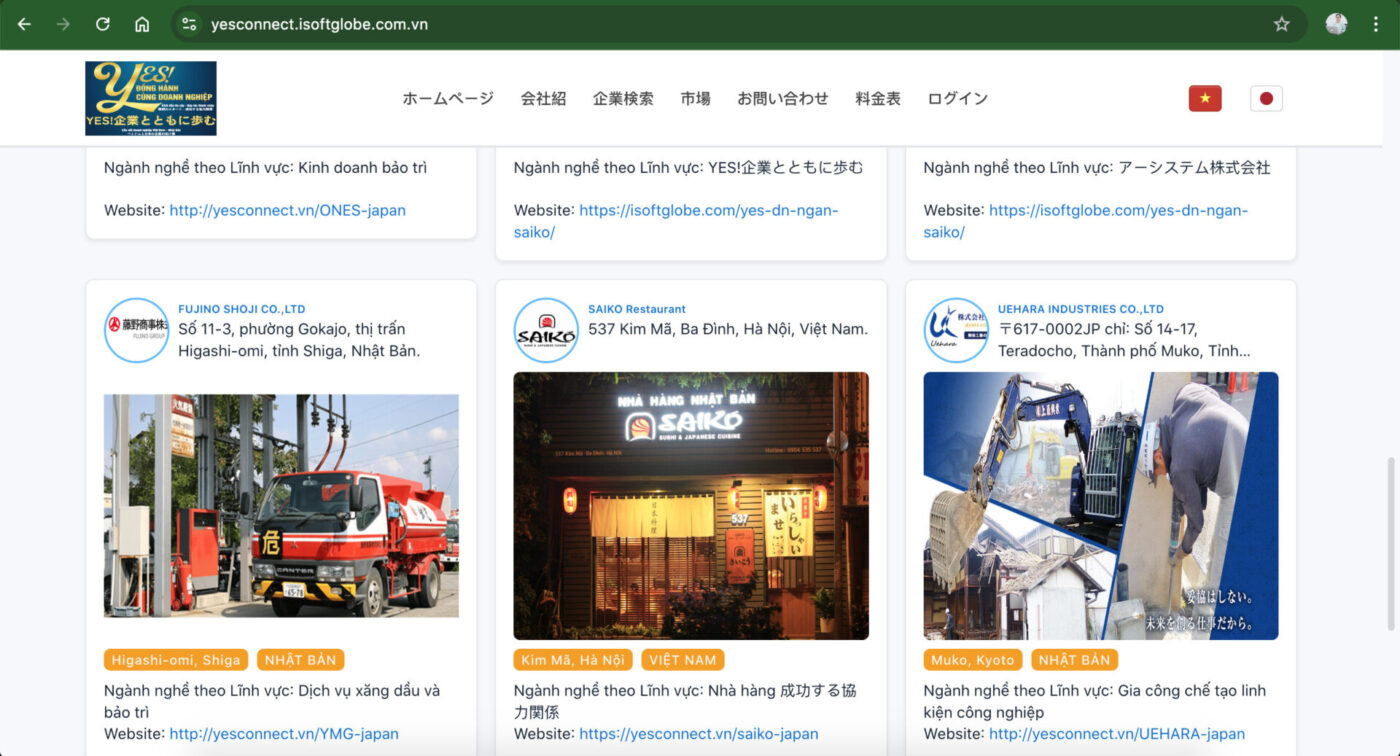Open FUJINO SHOJI CO.,LTD title link

[242, 309]
